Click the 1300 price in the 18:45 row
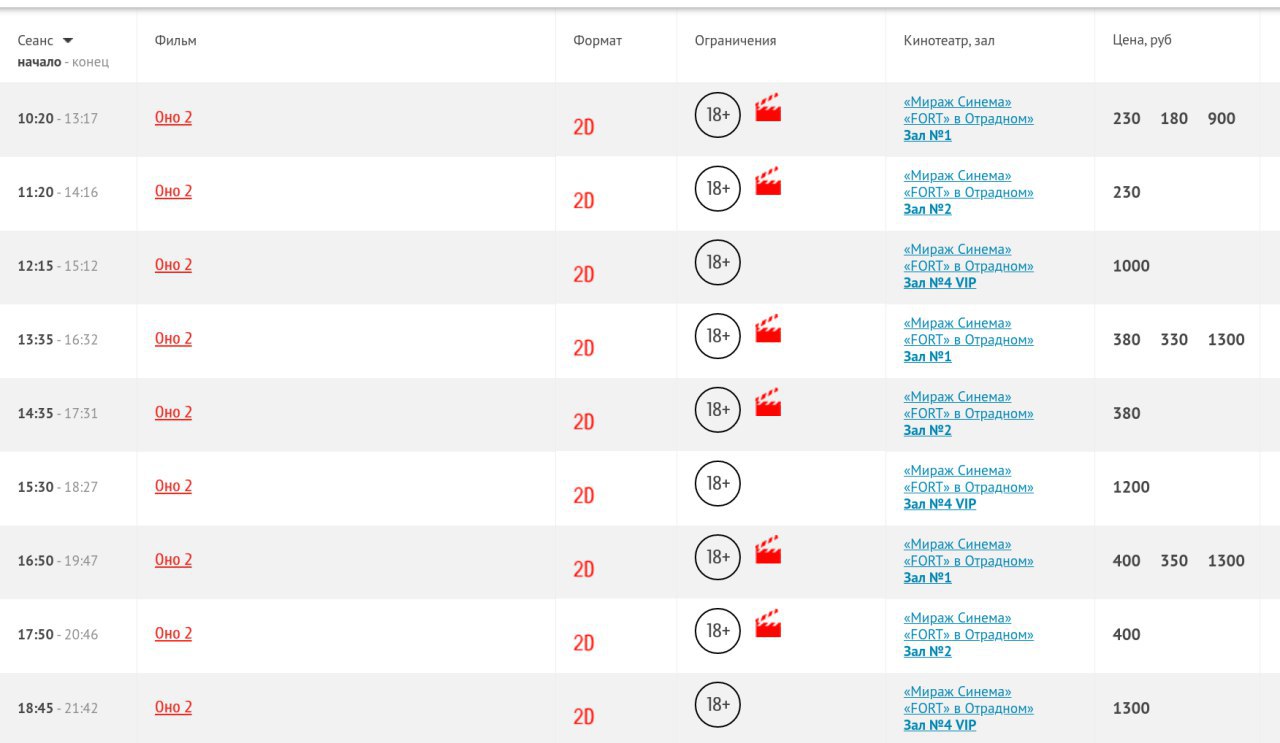 pos(1132,708)
